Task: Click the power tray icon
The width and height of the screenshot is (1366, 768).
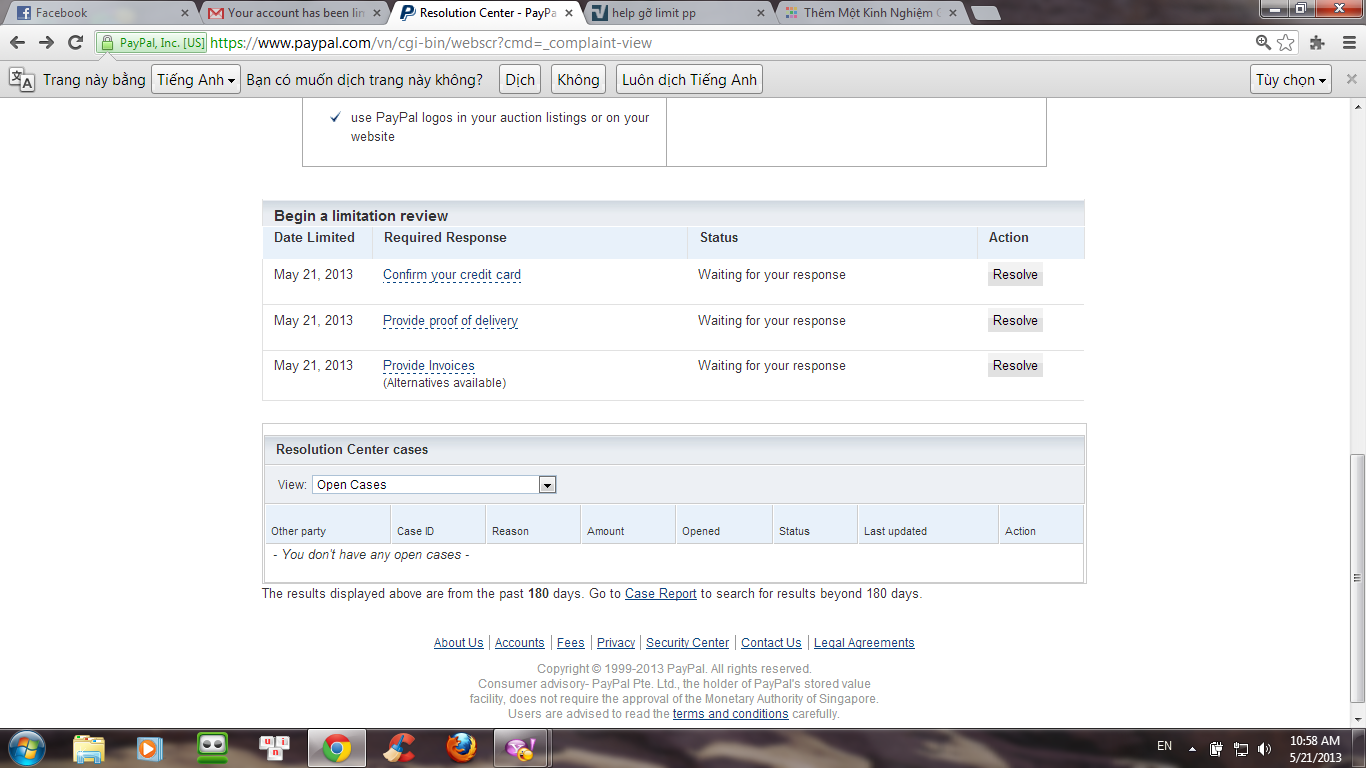Action: (x=1216, y=748)
